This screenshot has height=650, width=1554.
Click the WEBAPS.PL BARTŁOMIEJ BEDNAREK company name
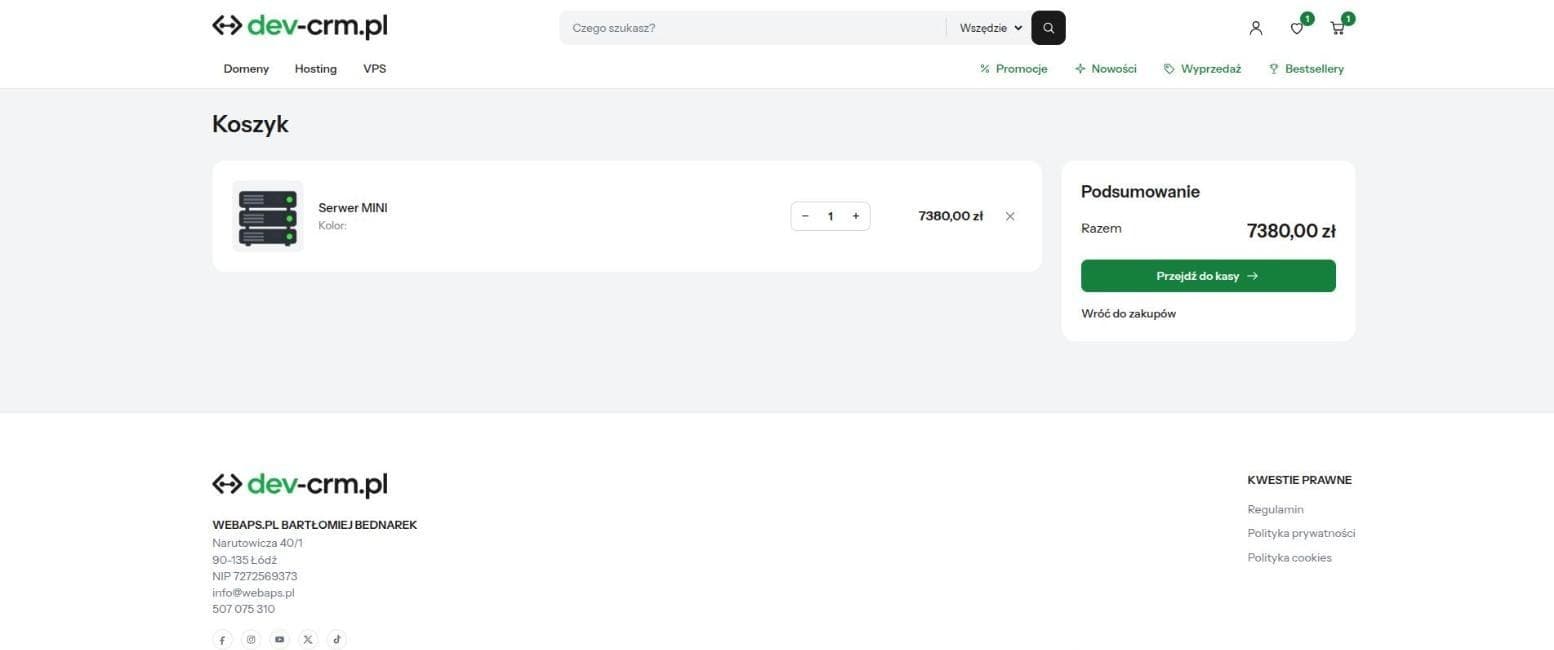[x=314, y=525]
